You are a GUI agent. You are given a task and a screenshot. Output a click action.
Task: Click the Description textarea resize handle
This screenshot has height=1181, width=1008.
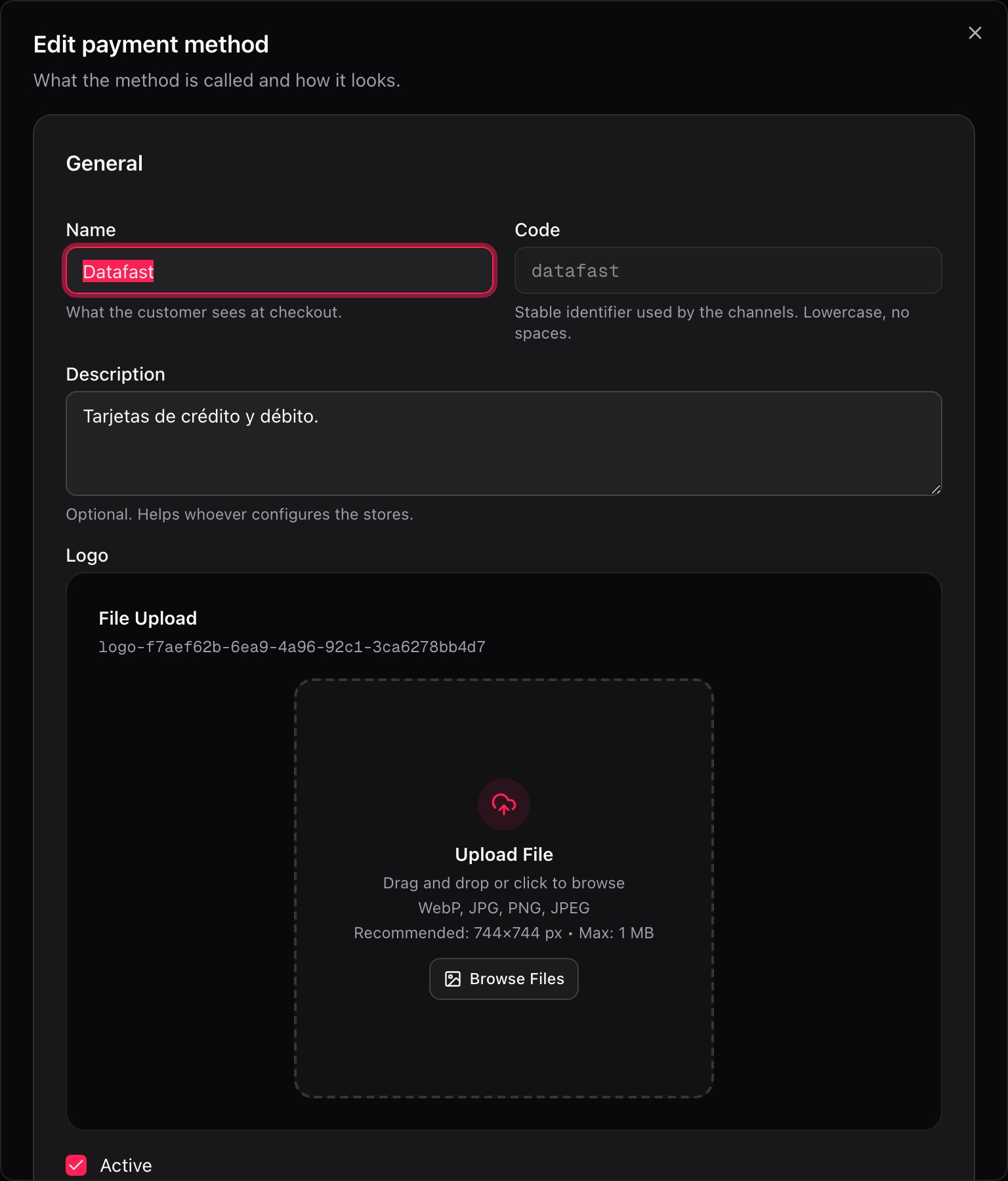click(936, 489)
